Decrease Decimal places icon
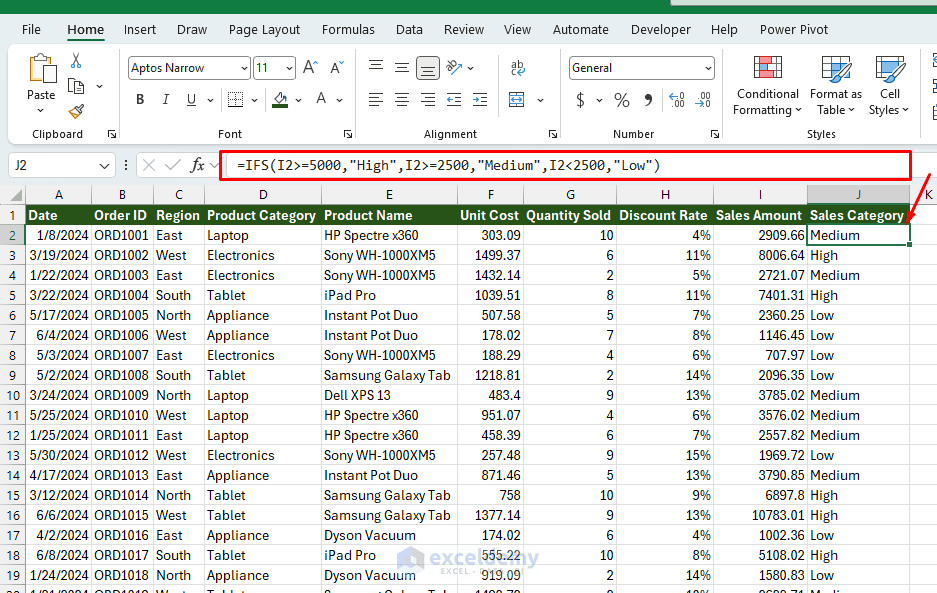 pyautogui.click(x=703, y=100)
